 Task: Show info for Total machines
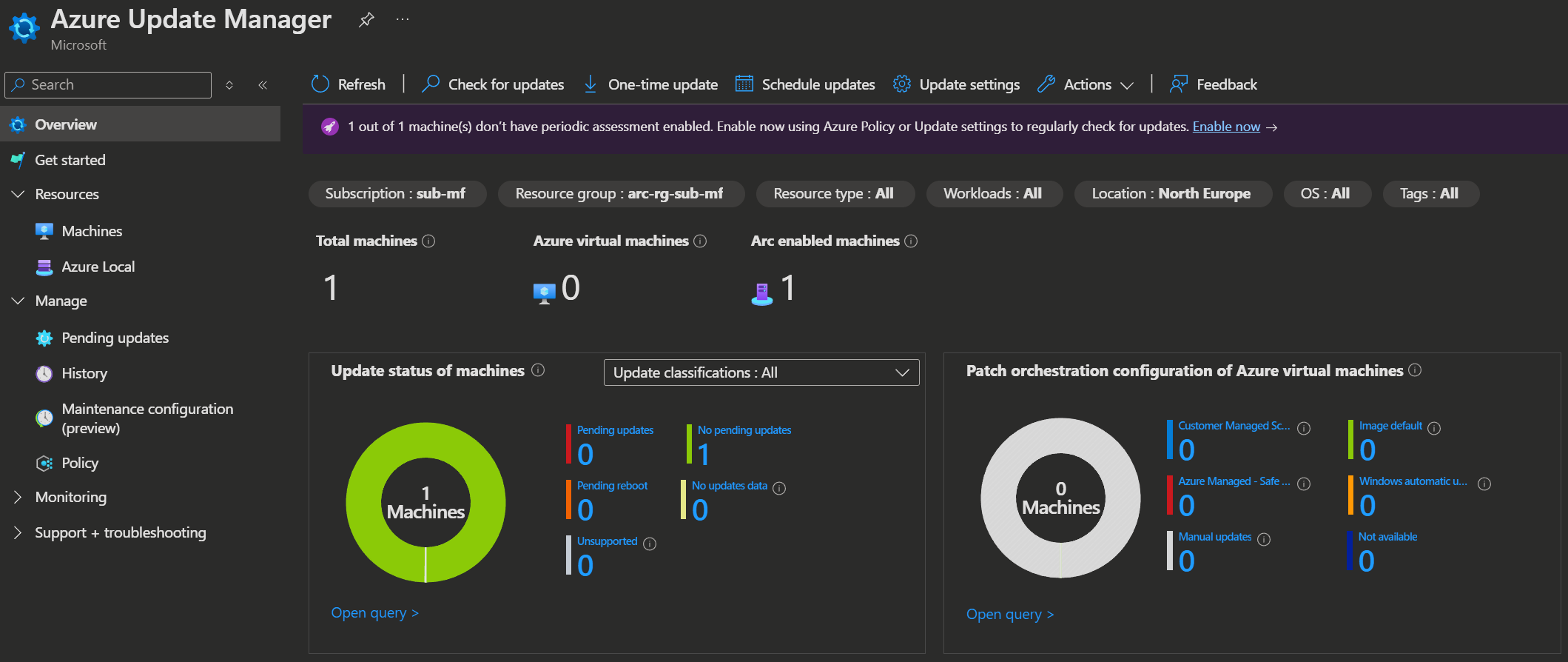pos(428,241)
